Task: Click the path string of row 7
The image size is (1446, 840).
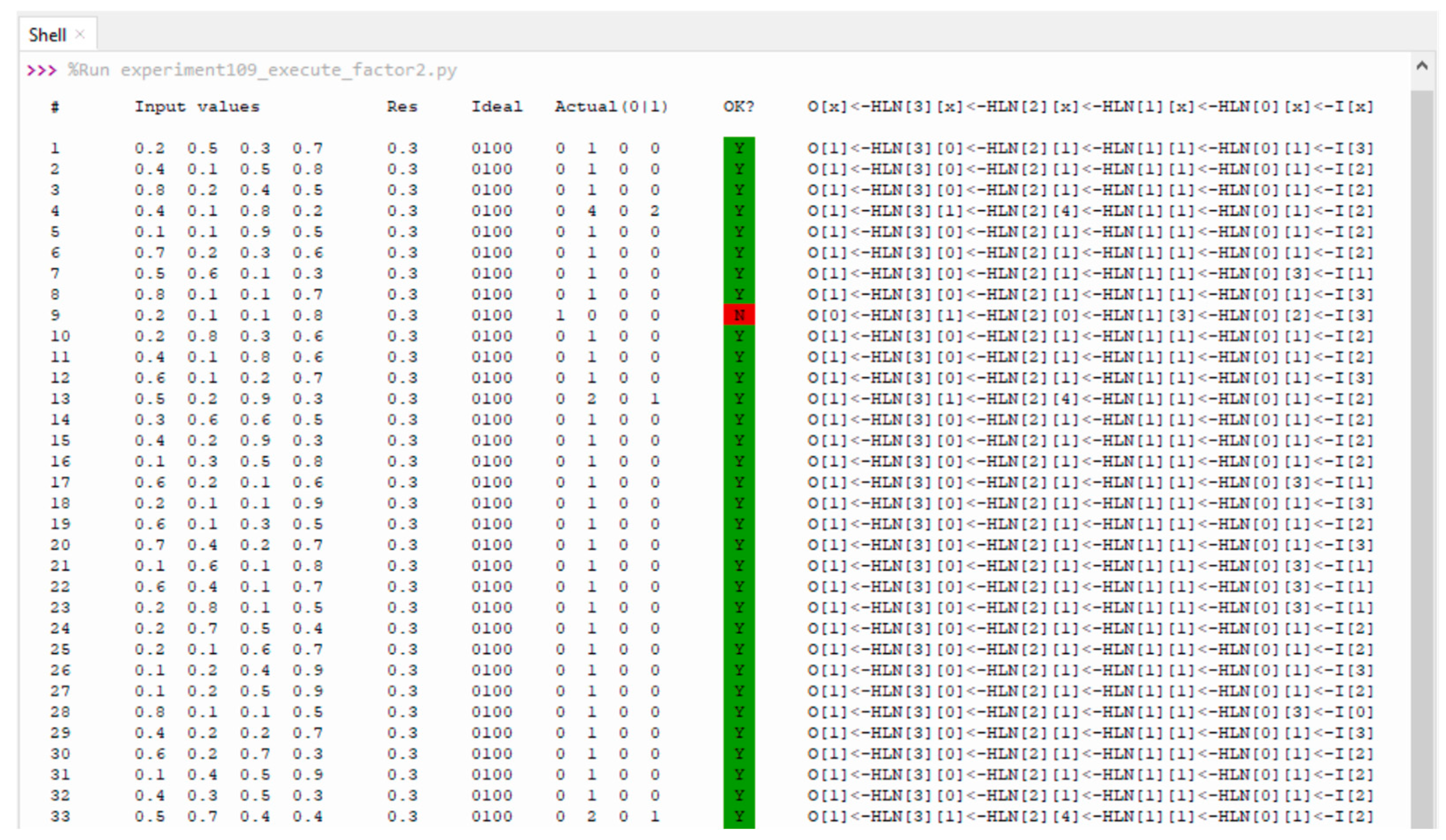Action: [1090, 273]
